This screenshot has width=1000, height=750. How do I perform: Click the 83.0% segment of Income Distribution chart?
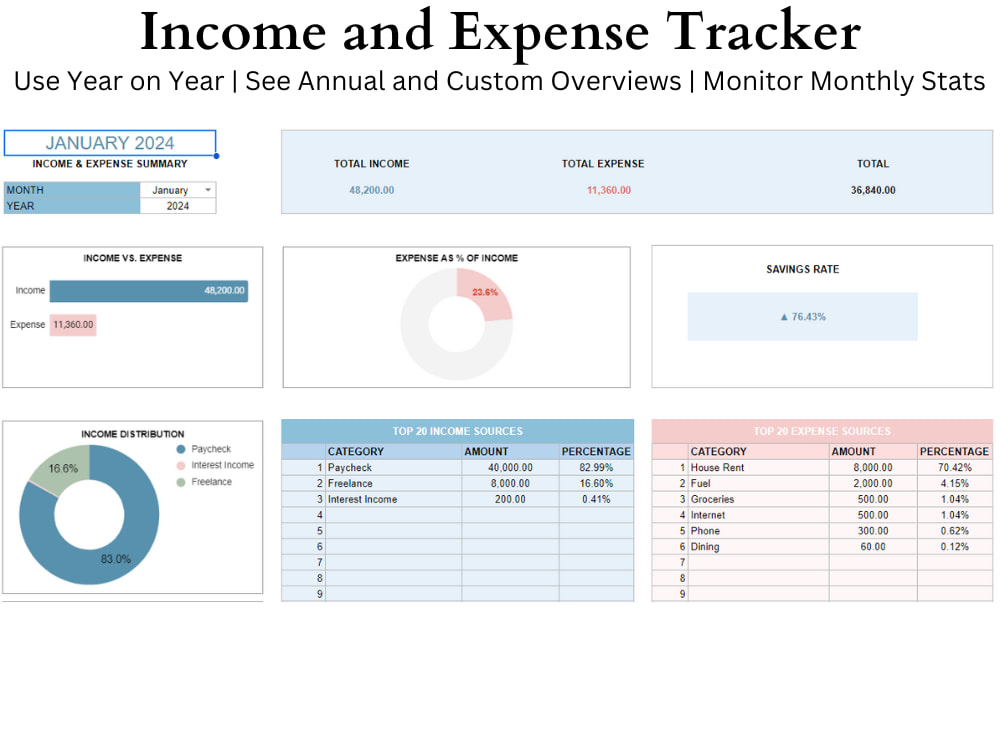click(x=115, y=559)
